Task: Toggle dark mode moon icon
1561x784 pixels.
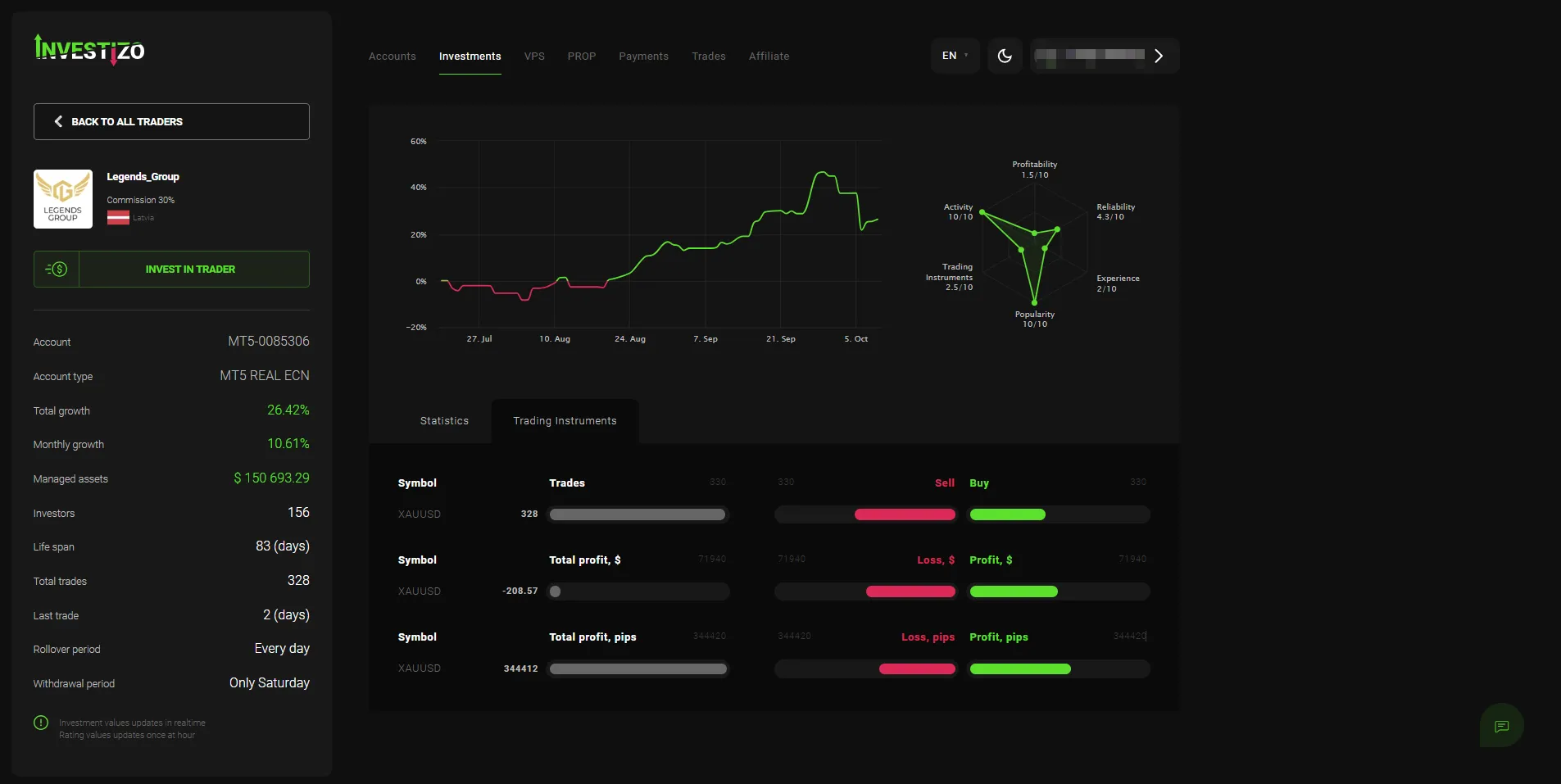Action: [1005, 56]
